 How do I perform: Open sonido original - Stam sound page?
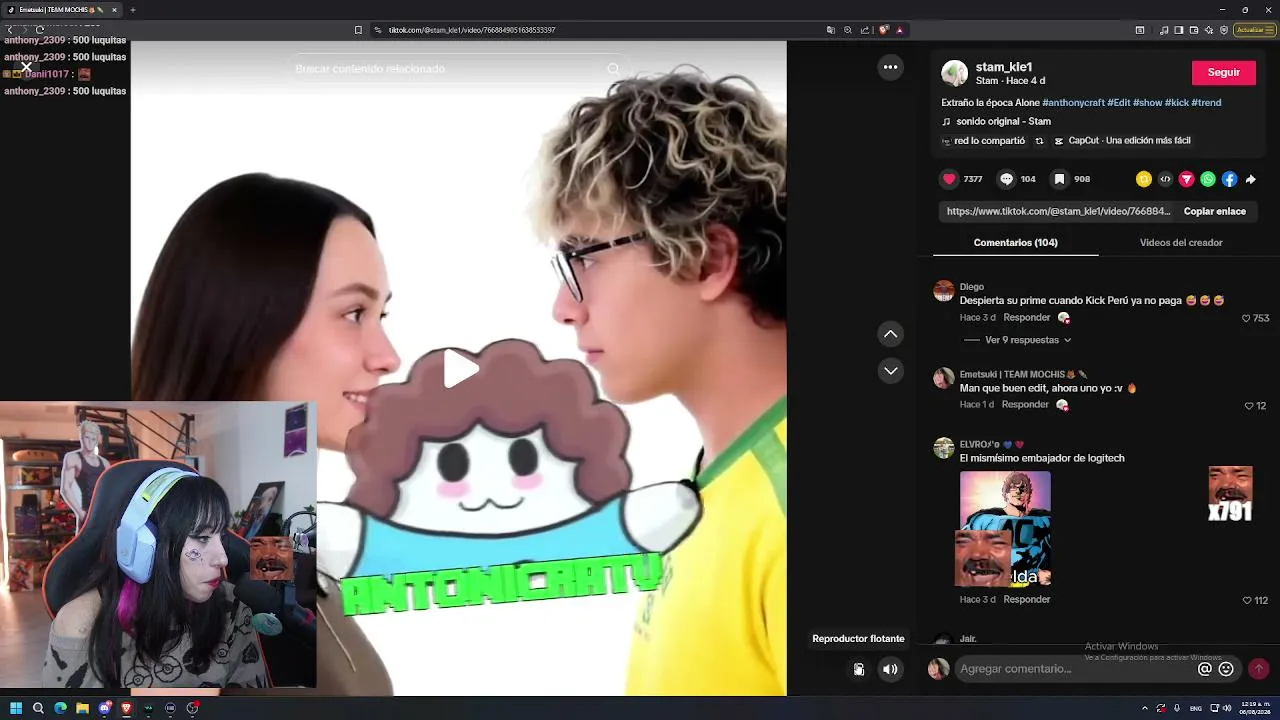click(1003, 122)
